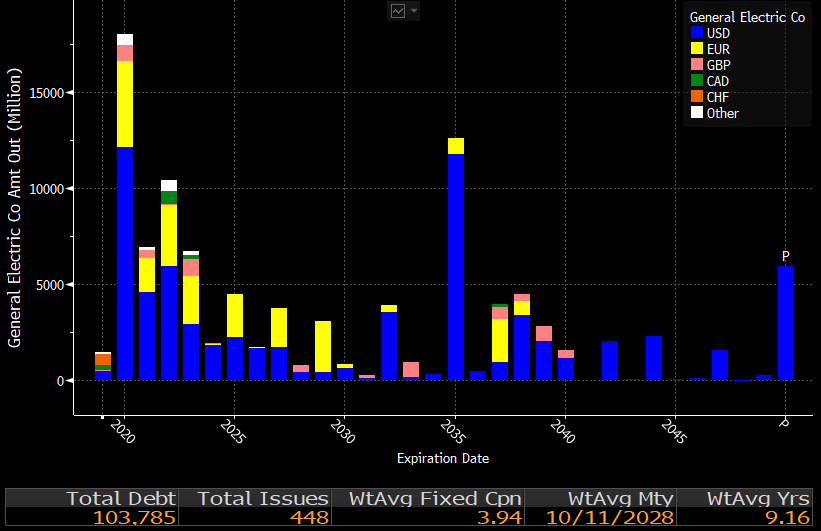The width and height of the screenshot is (821, 531).
Task: Click the 103,785 total debt value
Action: [134, 517]
